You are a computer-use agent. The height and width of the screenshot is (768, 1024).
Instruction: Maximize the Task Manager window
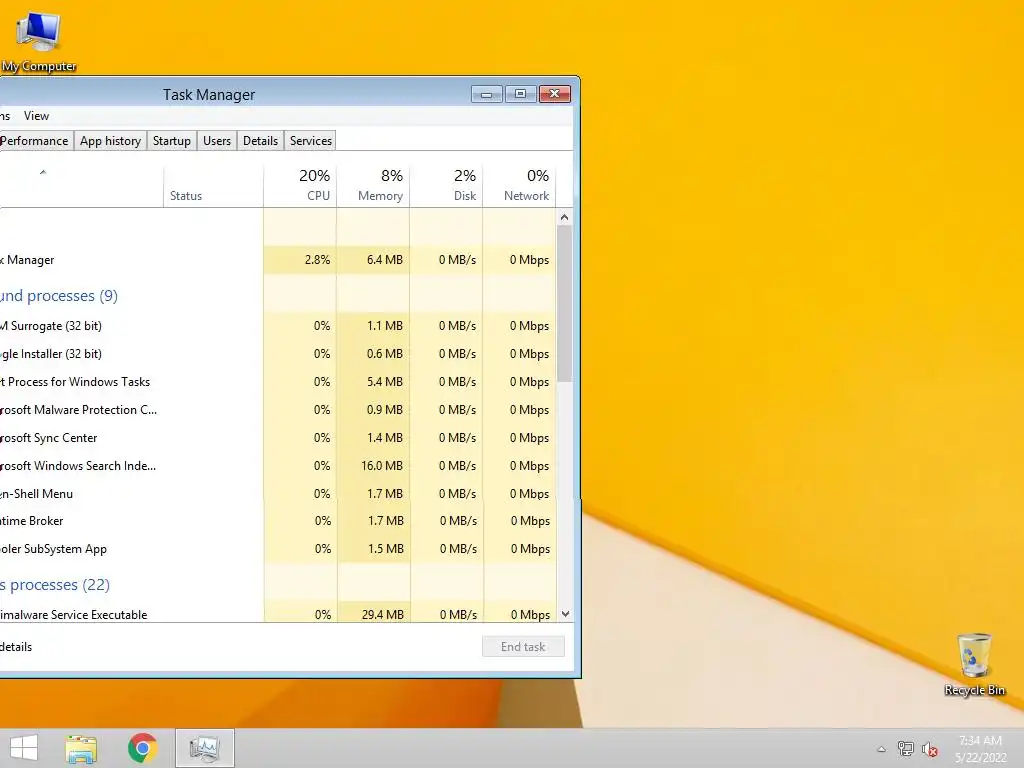[x=520, y=94]
